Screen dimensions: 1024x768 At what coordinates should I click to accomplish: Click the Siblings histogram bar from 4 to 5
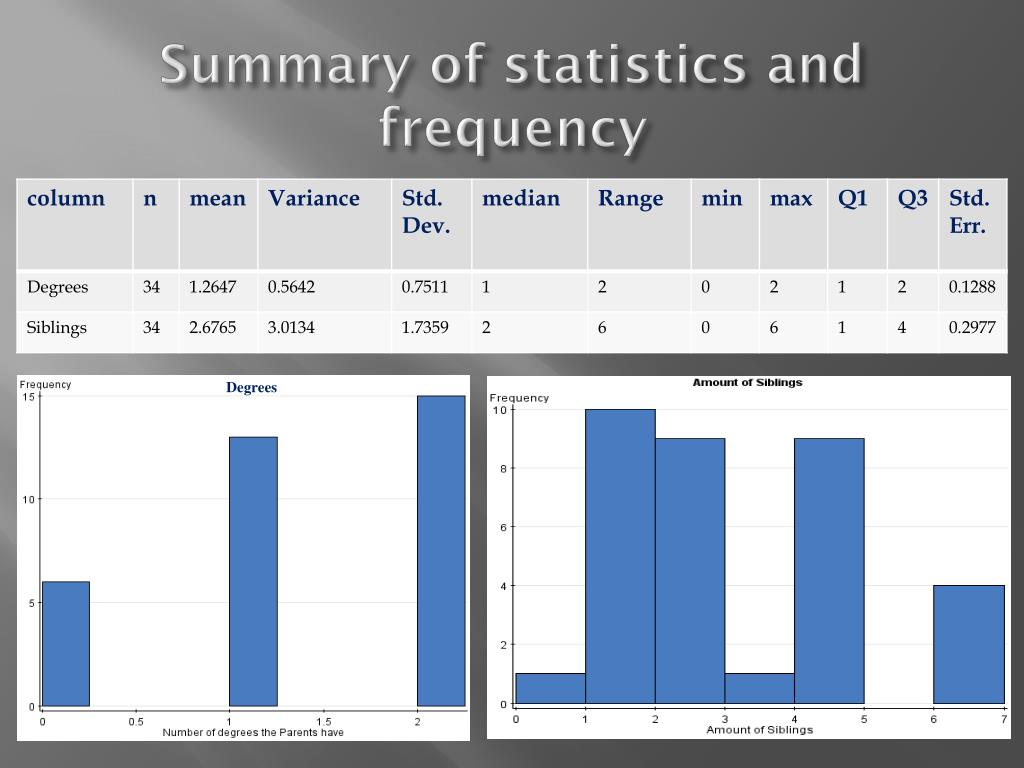pos(829,571)
